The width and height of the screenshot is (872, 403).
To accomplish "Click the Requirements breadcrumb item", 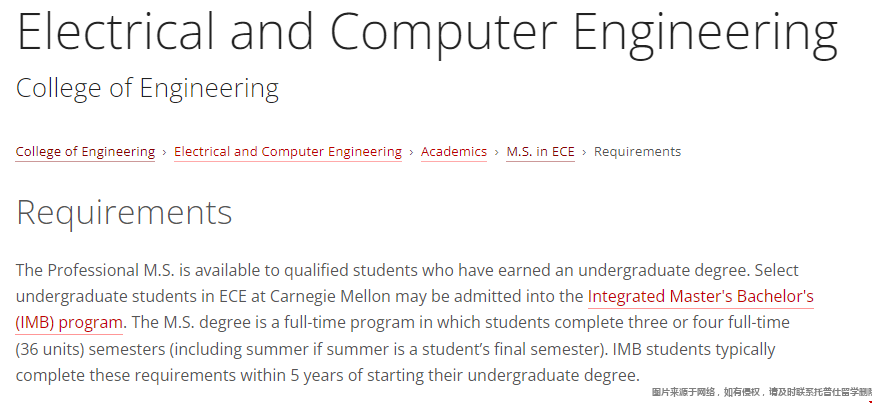I will (x=637, y=152).
